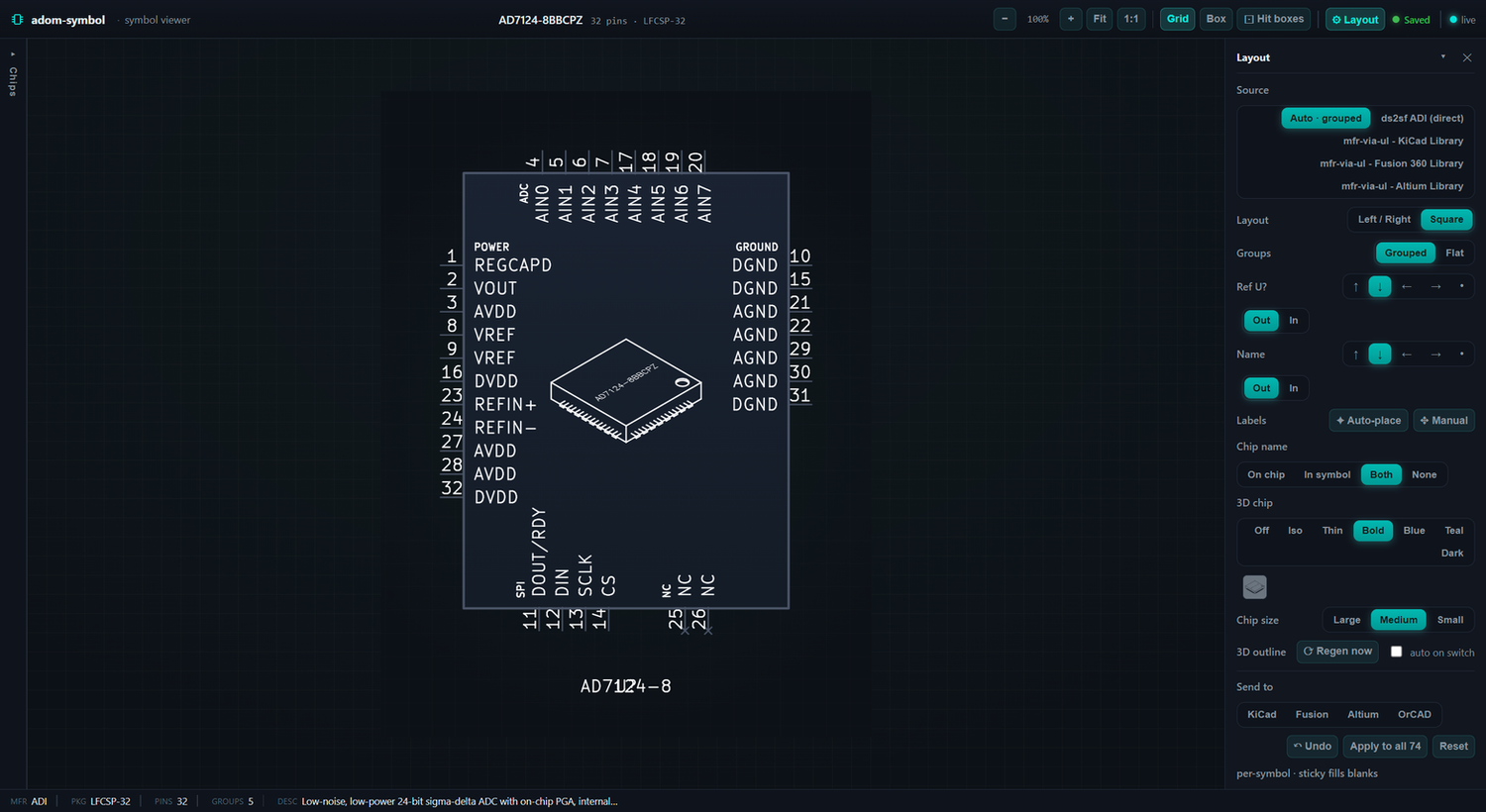
Task: Click the live status indicator
Action: tap(1462, 20)
